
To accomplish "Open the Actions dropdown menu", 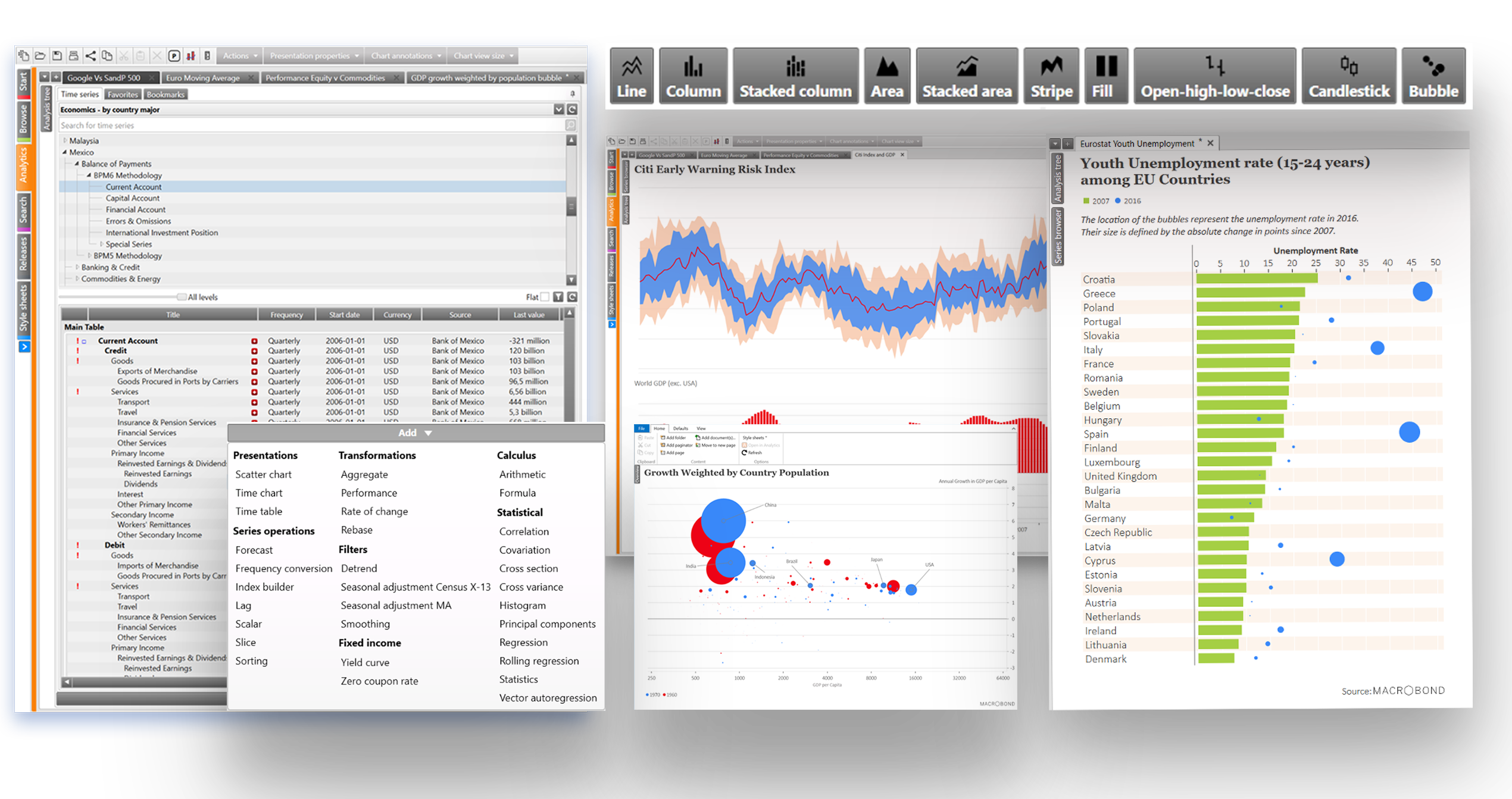I will (x=240, y=56).
